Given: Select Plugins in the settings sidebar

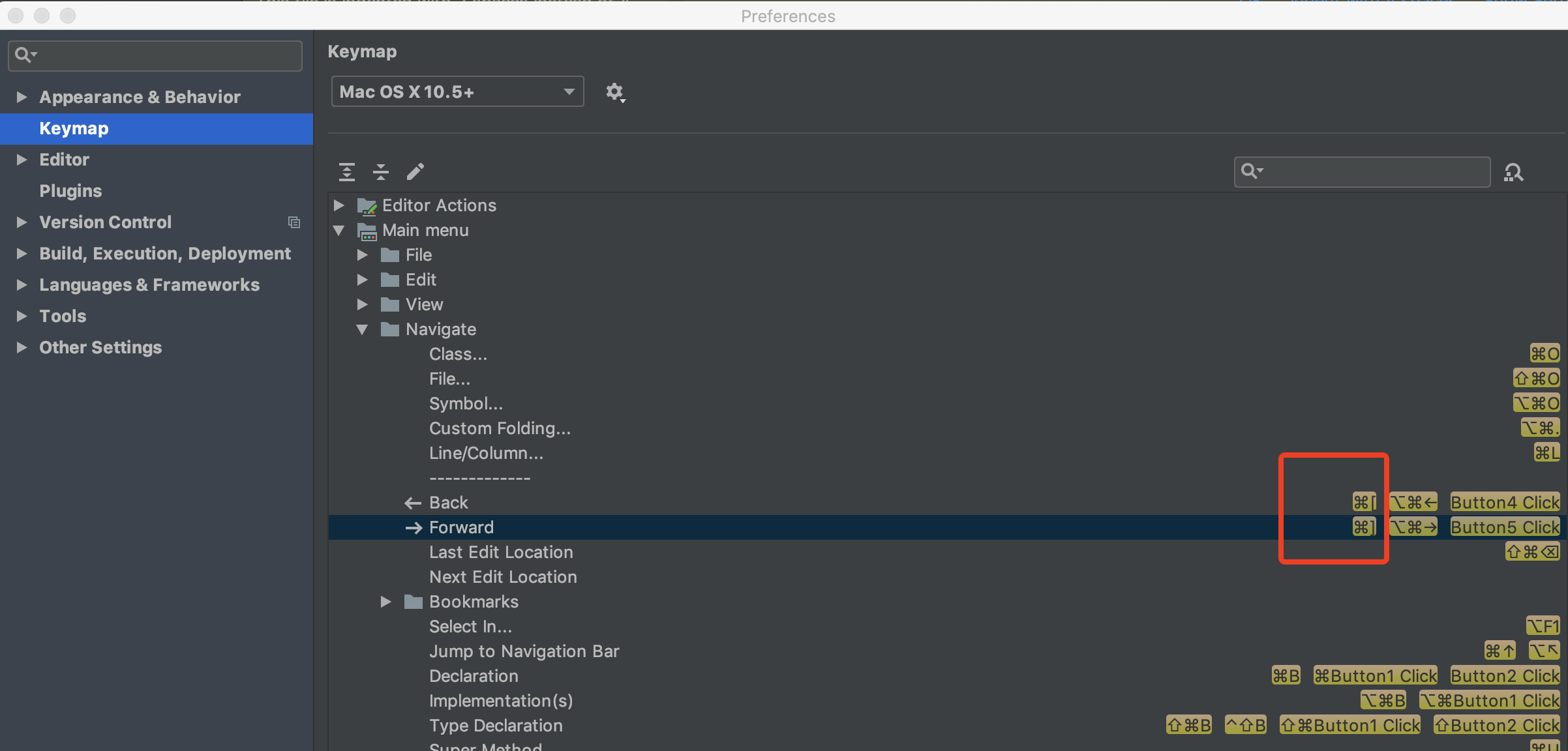Looking at the screenshot, I should 70,190.
